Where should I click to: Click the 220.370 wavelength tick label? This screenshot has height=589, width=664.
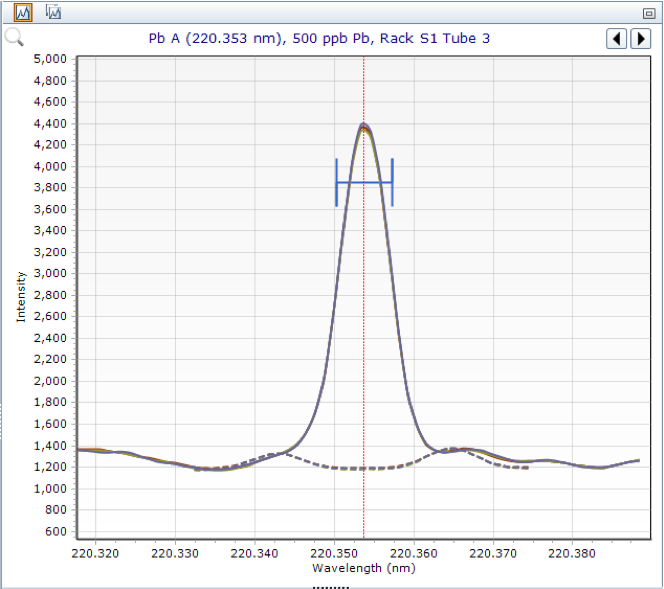pyautogui.click(x=493, y=553)
